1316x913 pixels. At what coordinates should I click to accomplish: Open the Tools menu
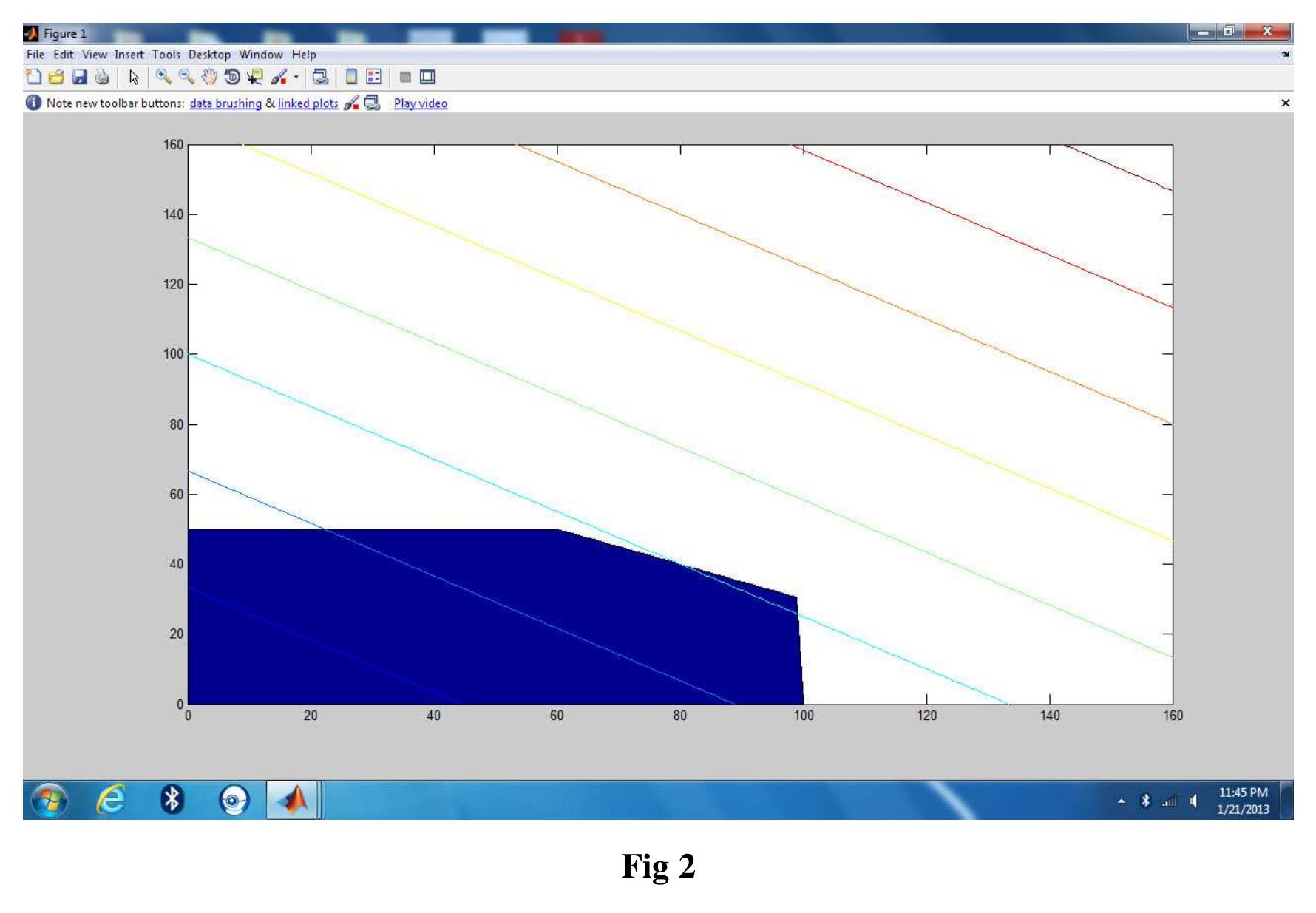click(166, 55)
